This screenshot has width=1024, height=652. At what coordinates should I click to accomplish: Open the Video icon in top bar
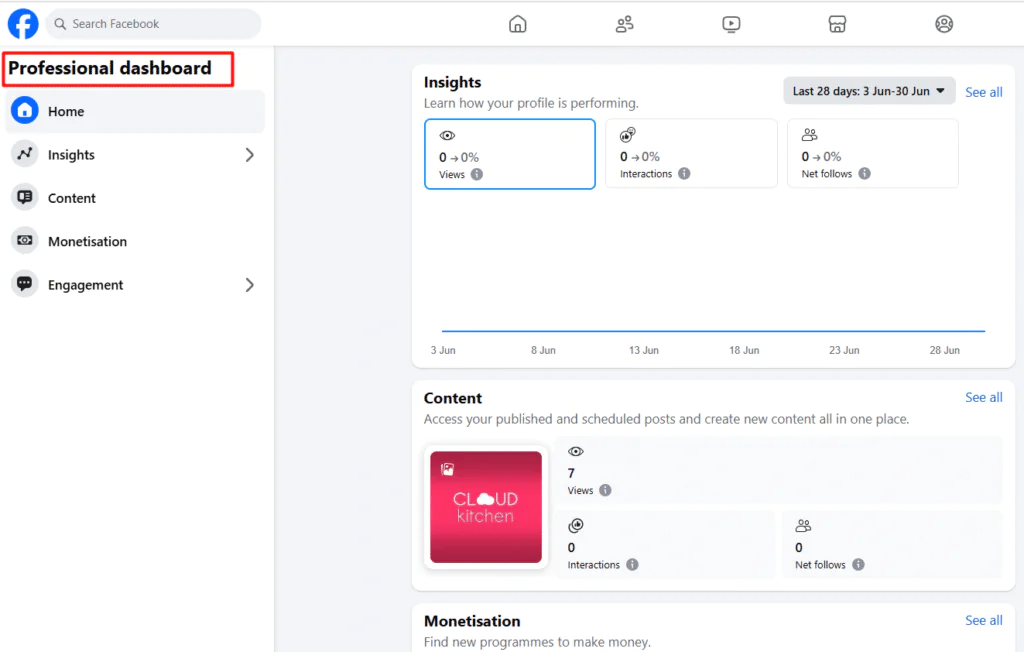(731, 24)
